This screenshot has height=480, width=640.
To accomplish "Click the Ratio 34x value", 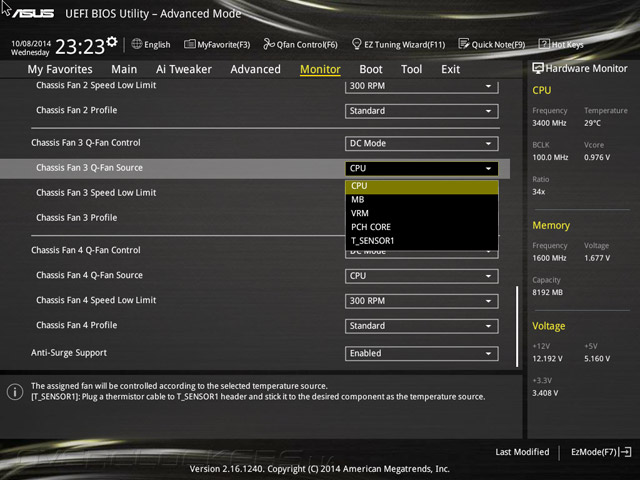I will coord(538,191).
